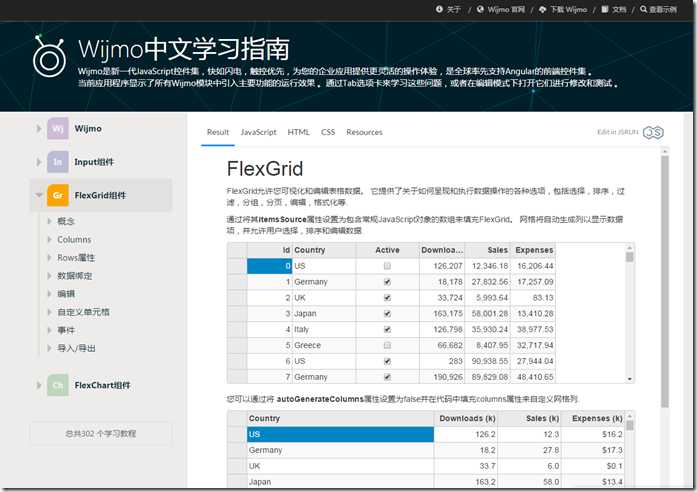Click the info icon beside 关于
697x492 pixels.
click(x=439, y=9)
